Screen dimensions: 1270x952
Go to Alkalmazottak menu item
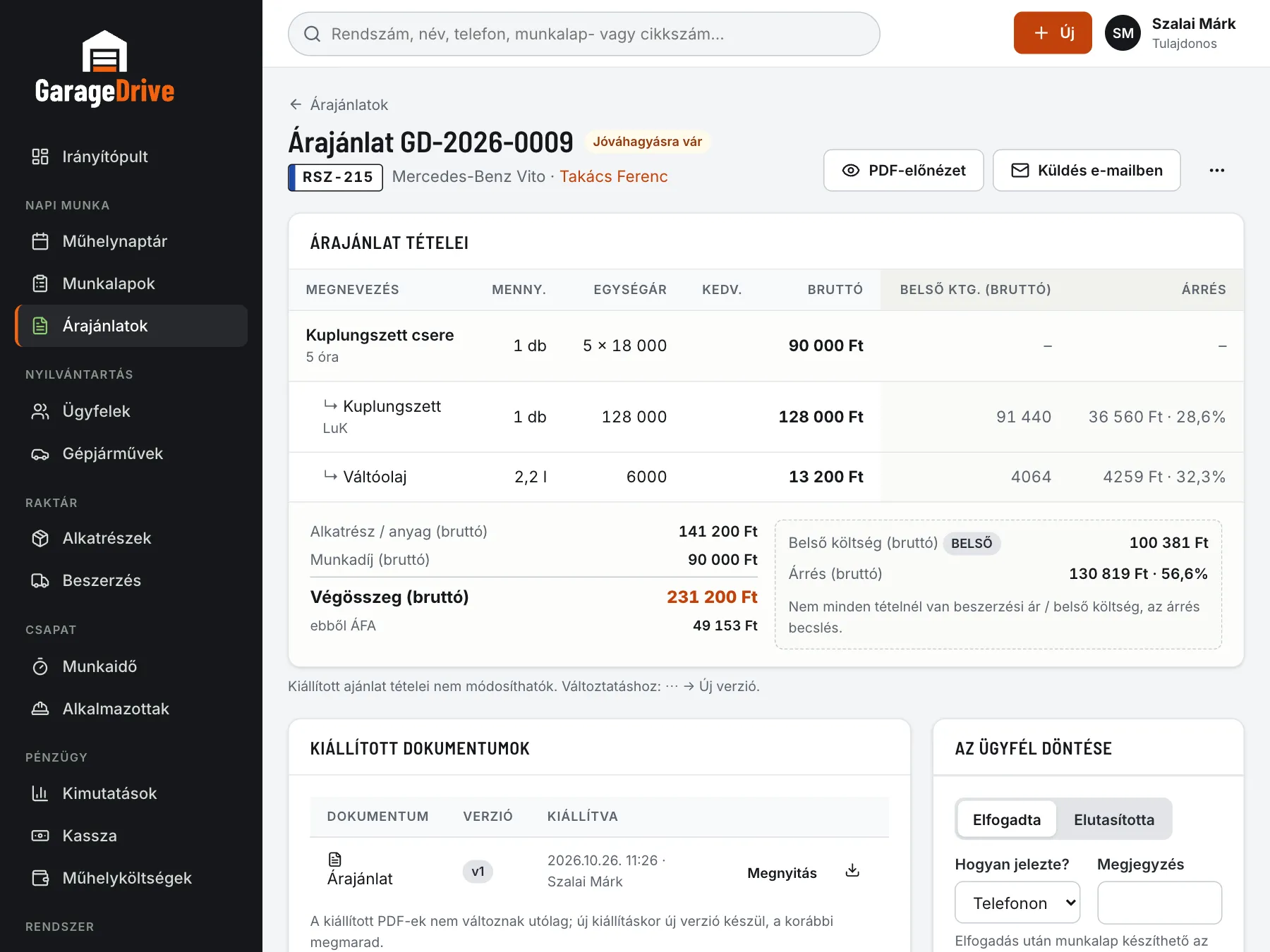click(x=131, y=709)
